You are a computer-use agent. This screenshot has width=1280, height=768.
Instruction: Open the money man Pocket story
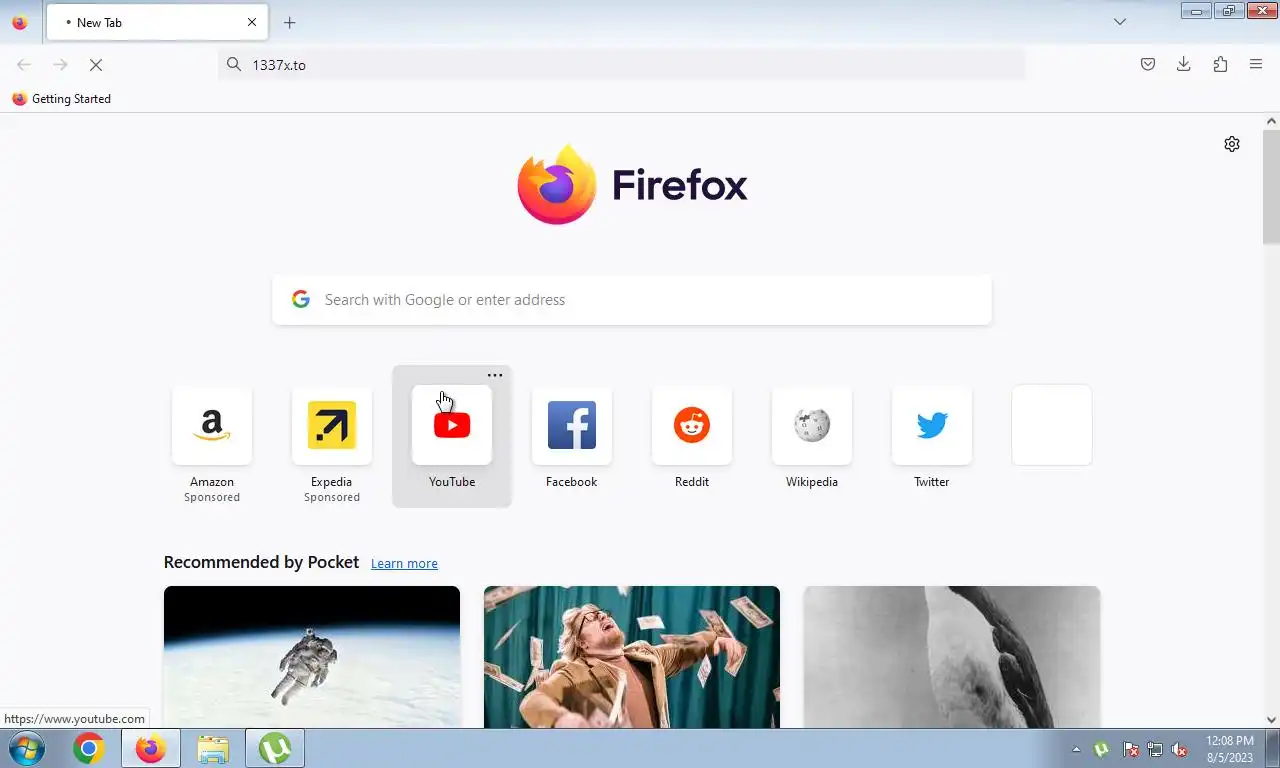[x=632, y=657]
